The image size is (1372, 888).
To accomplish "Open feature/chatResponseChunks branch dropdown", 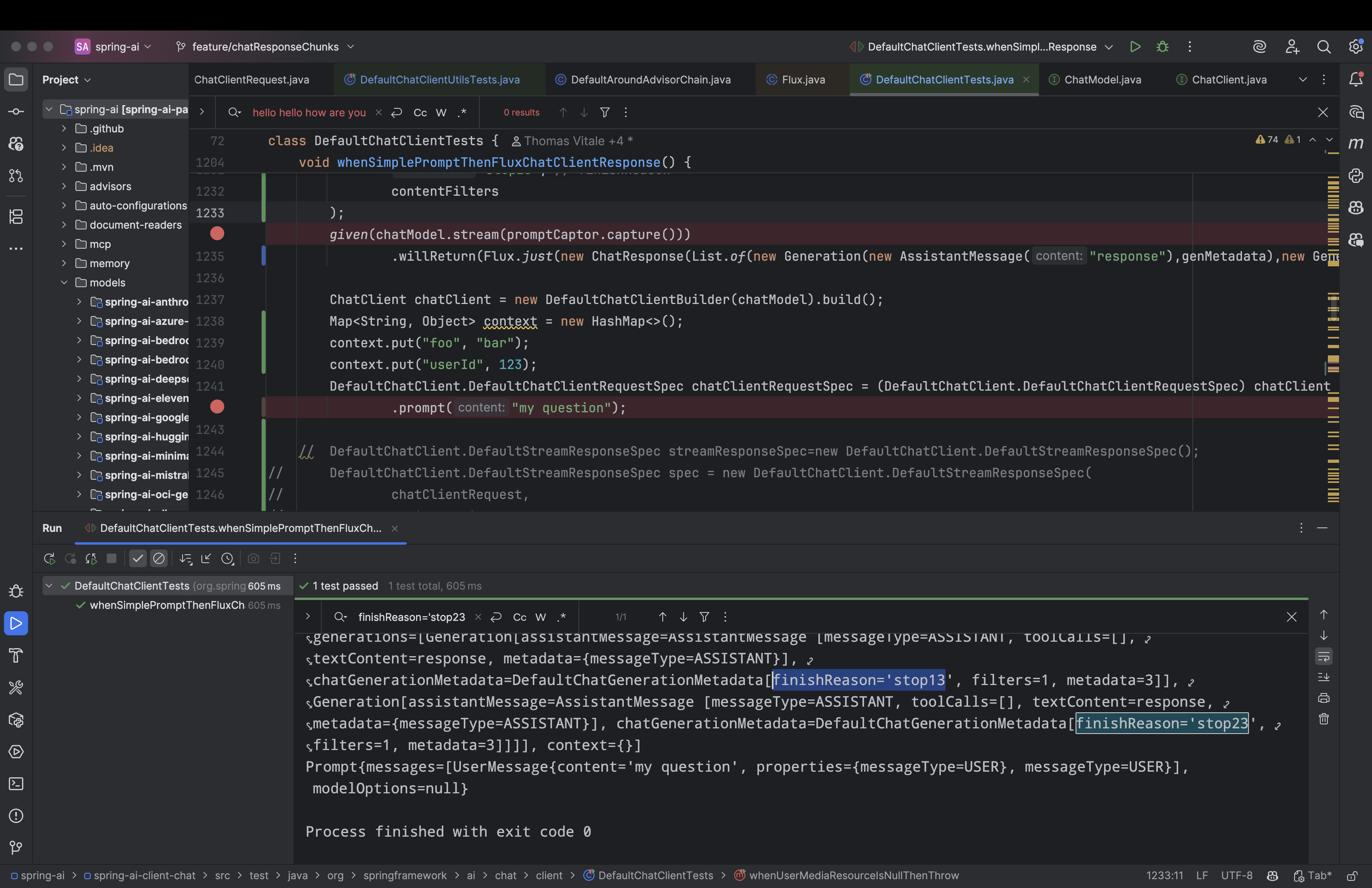I will (x=265, y=47).
